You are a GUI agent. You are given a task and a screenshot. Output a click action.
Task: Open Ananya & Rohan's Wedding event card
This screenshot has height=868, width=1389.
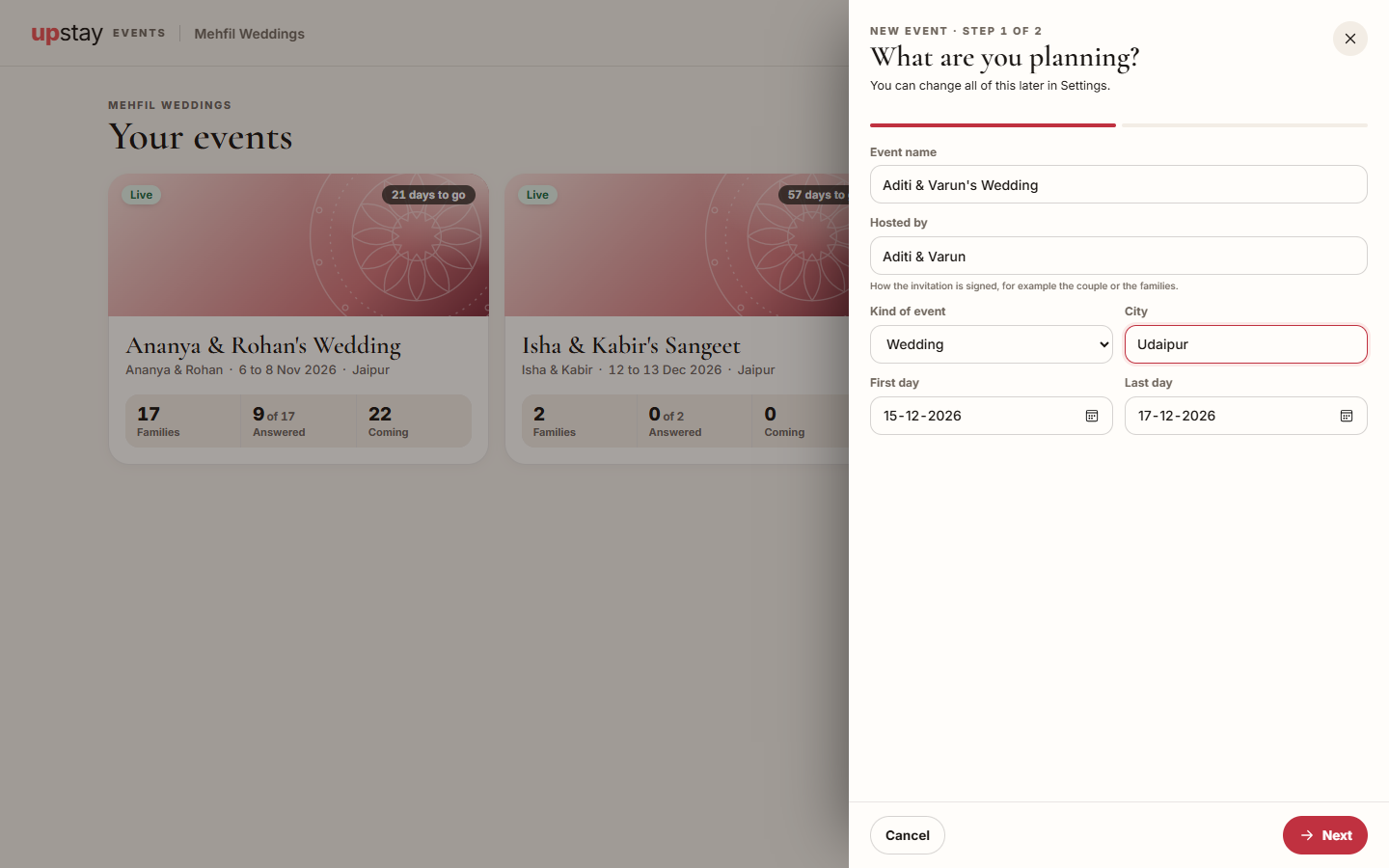coord(298,318)
